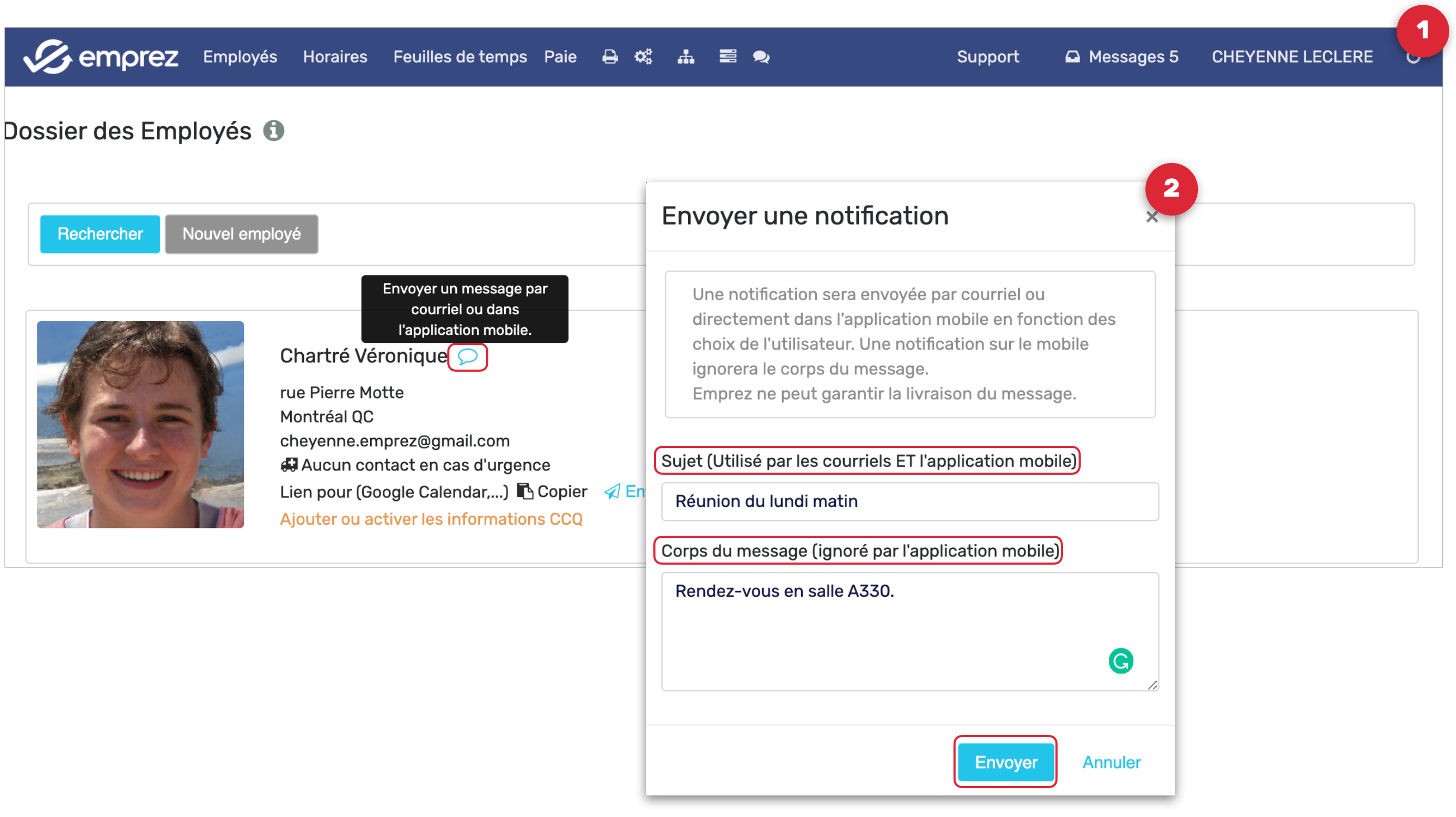Open the Paie menu

[560, 57]
